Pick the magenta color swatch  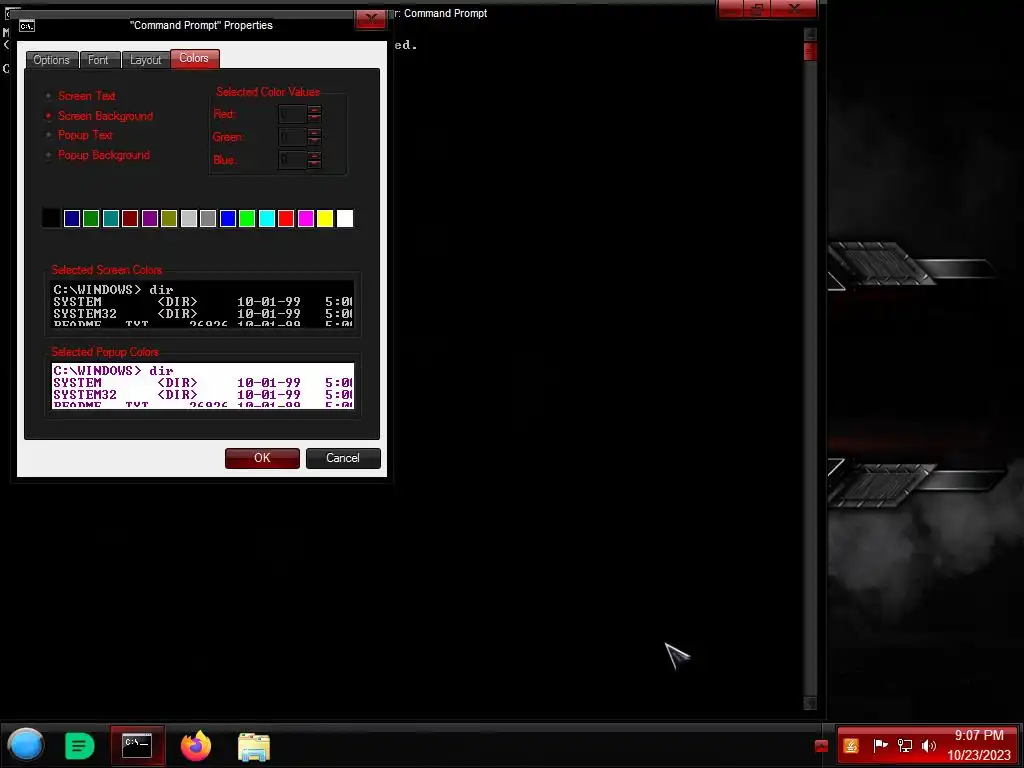tap(306, 218)
